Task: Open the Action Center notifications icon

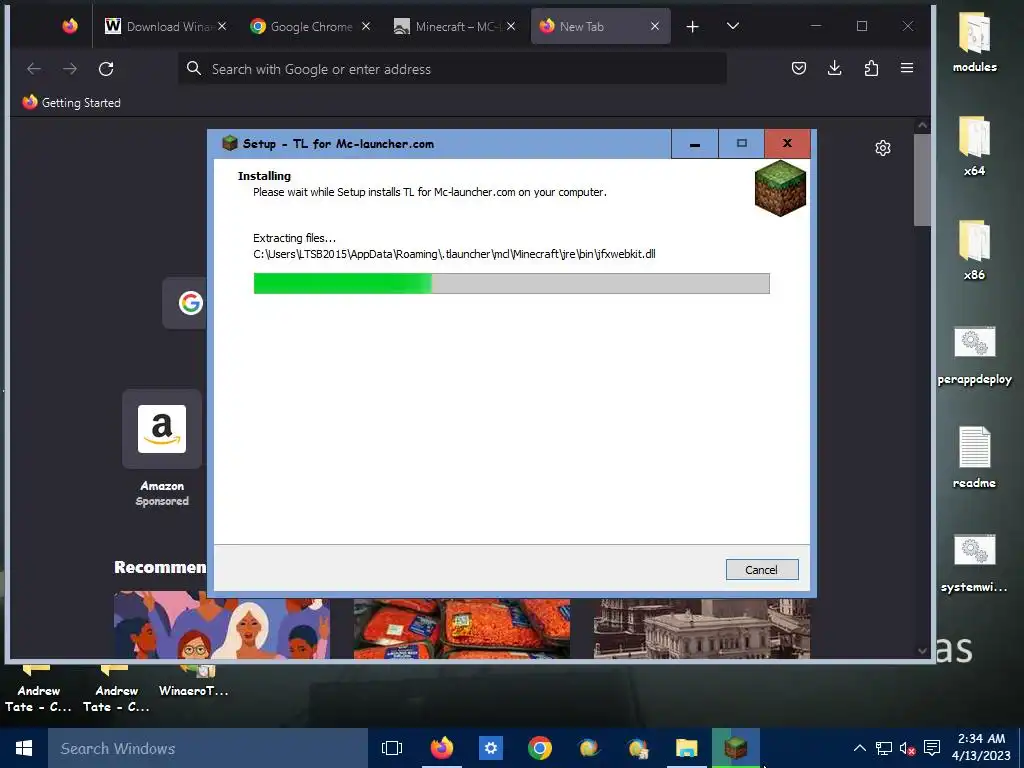Action: click(933, 748)
